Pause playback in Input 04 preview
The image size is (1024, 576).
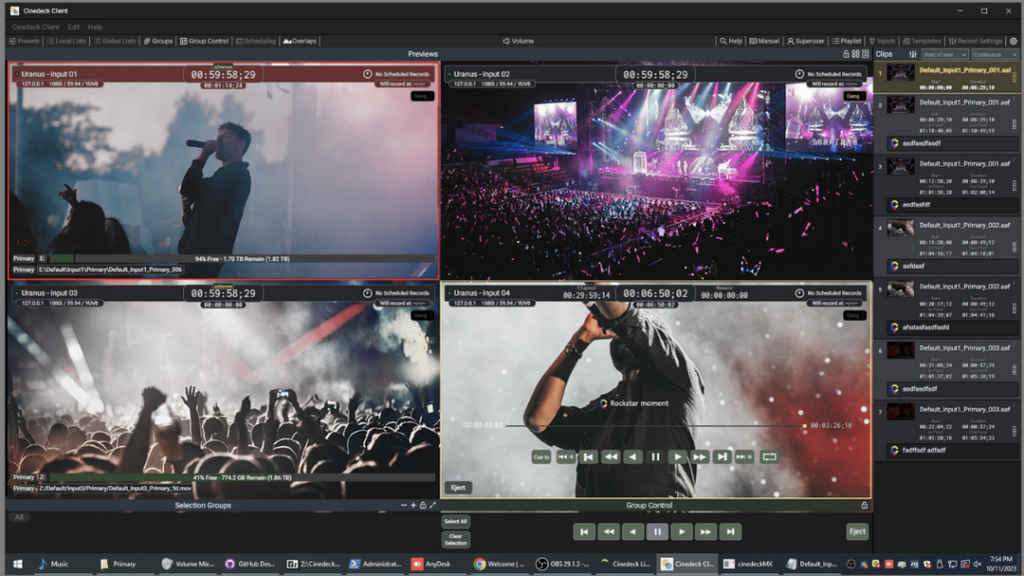click(655, 456)
